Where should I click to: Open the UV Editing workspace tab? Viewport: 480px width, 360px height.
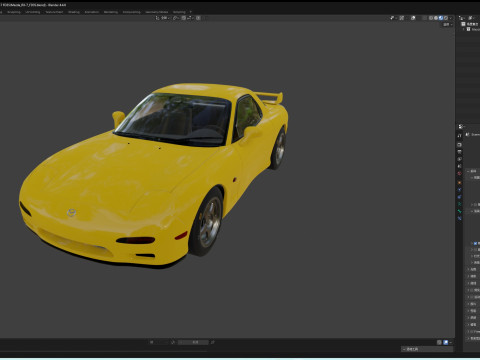point(33,12)
